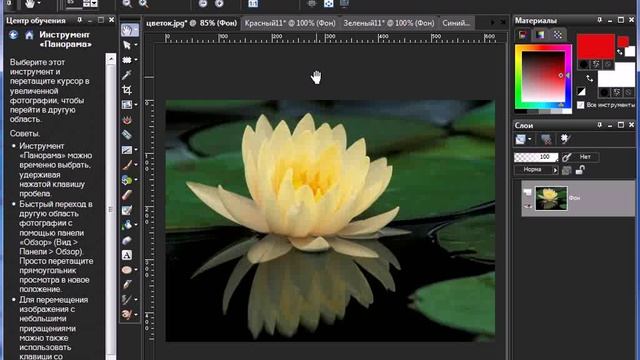Select the Pick arrow tool
This screenshot has height=360, width=640.
(x=127, y=45)
